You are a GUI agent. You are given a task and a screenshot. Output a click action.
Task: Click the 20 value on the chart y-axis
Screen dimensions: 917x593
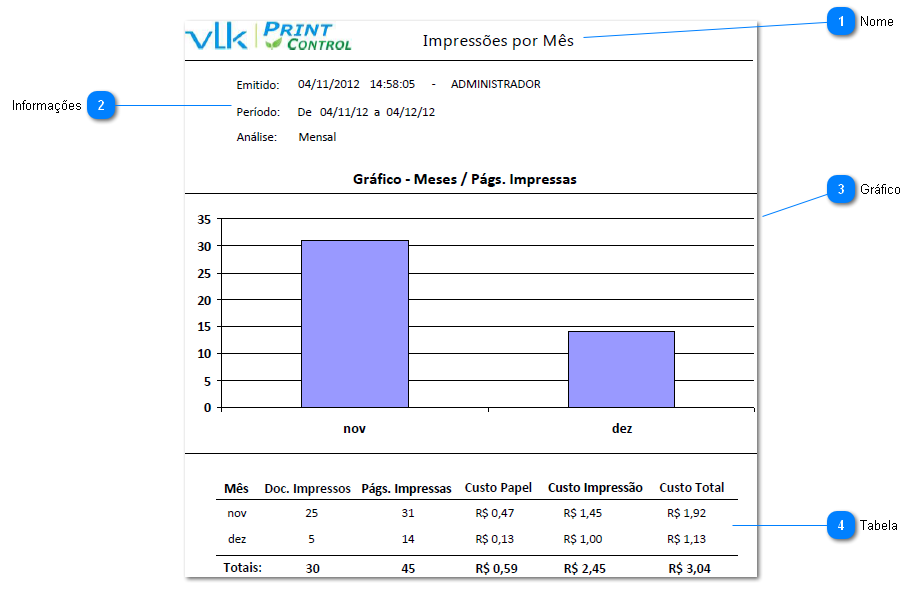(x=204, y=301)
